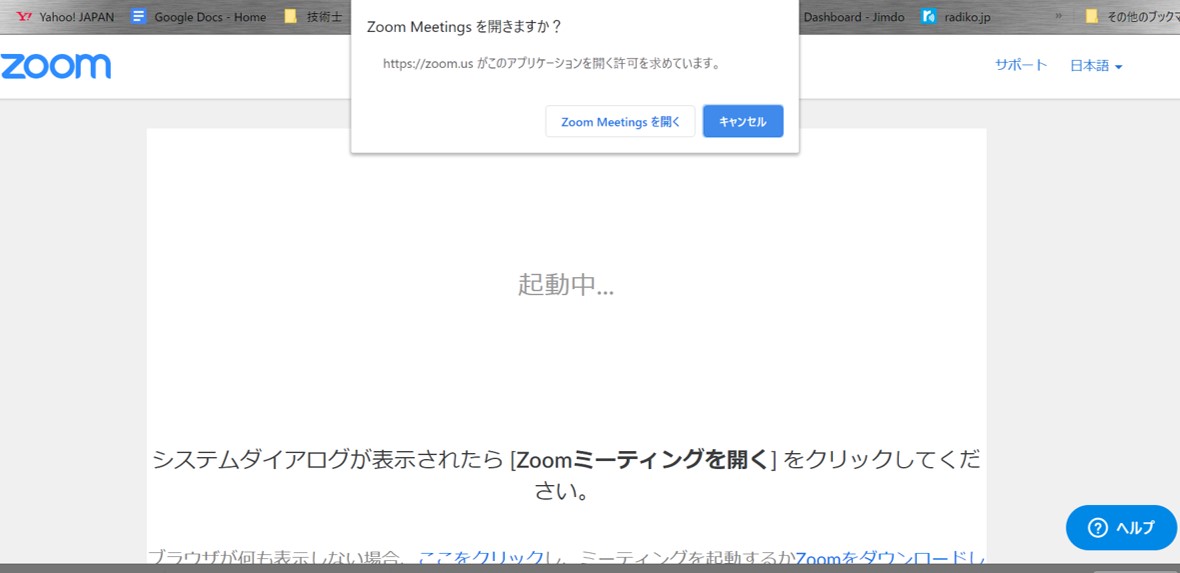Click the ヘルプ help button
The height and width of the screenshot is (573, 1180).
[x=1121, y=527]
